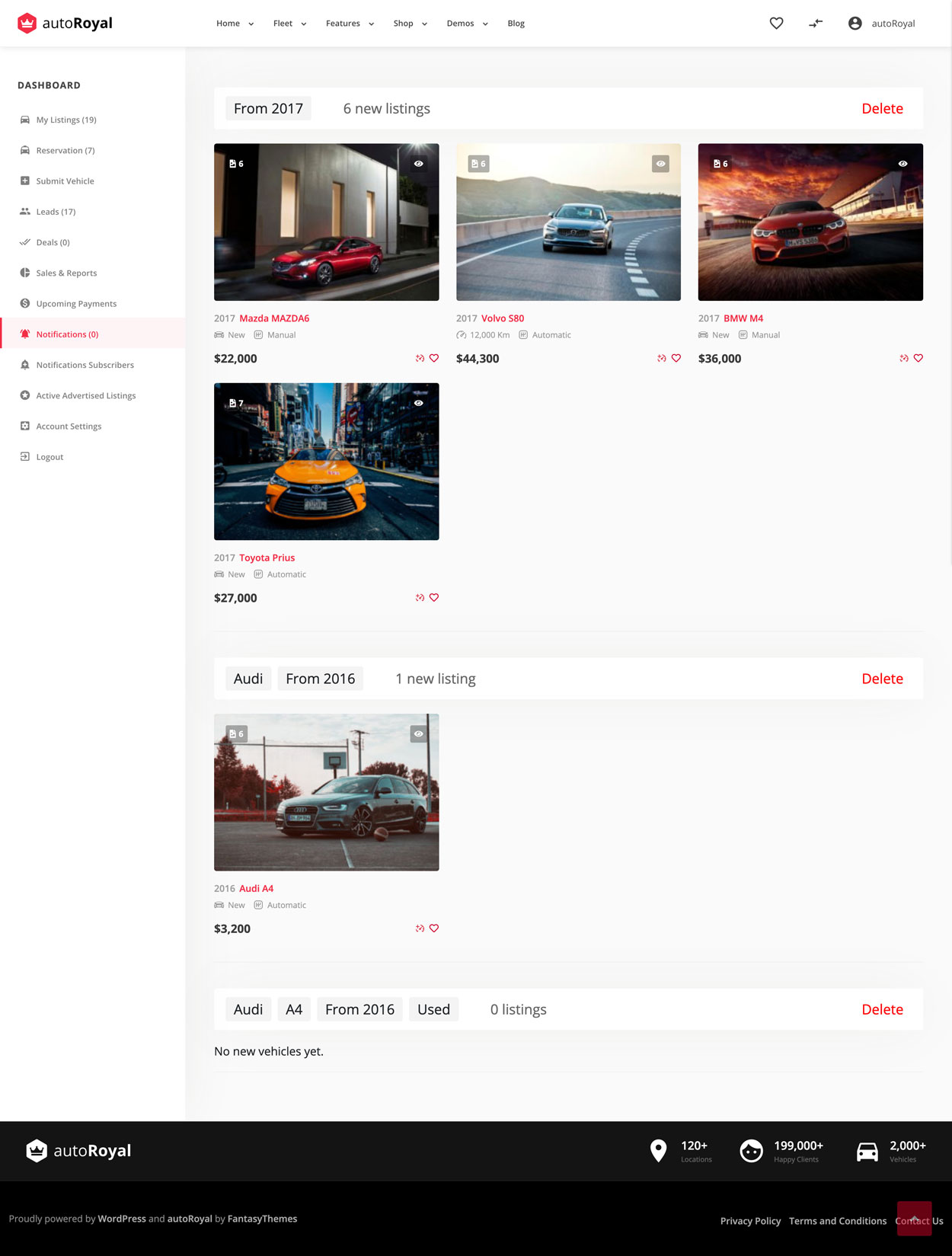Toggle quick view eye on Volvo S80
This screenshot has height=1256, width=952.
tap(661, 164)
